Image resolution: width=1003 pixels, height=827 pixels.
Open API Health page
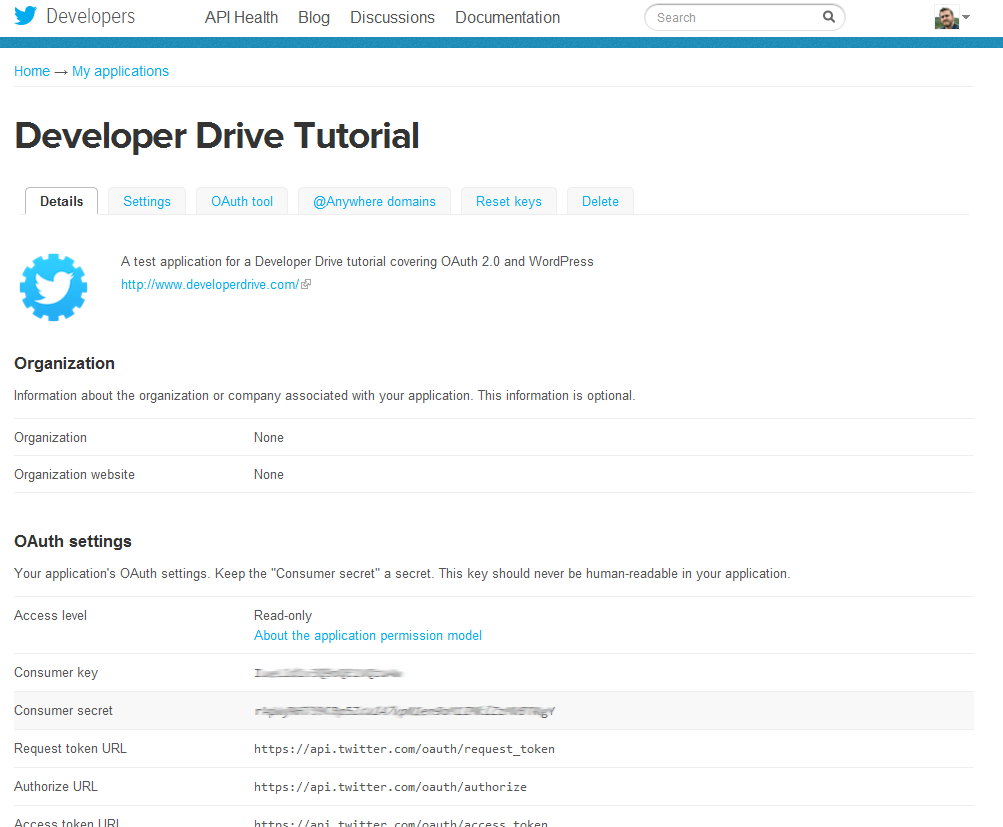click(x=241, y=17)
